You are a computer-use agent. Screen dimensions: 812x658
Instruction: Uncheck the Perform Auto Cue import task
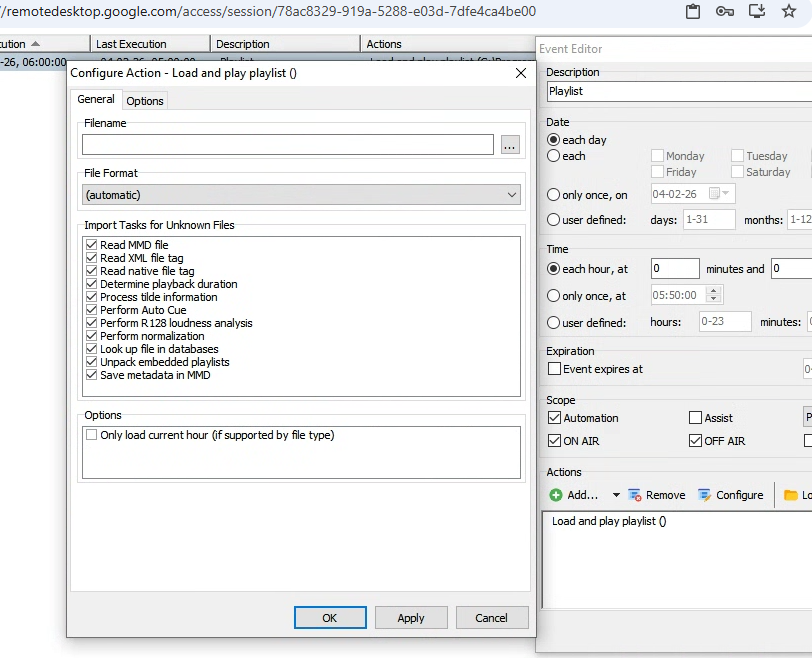(x=92, y=310)
